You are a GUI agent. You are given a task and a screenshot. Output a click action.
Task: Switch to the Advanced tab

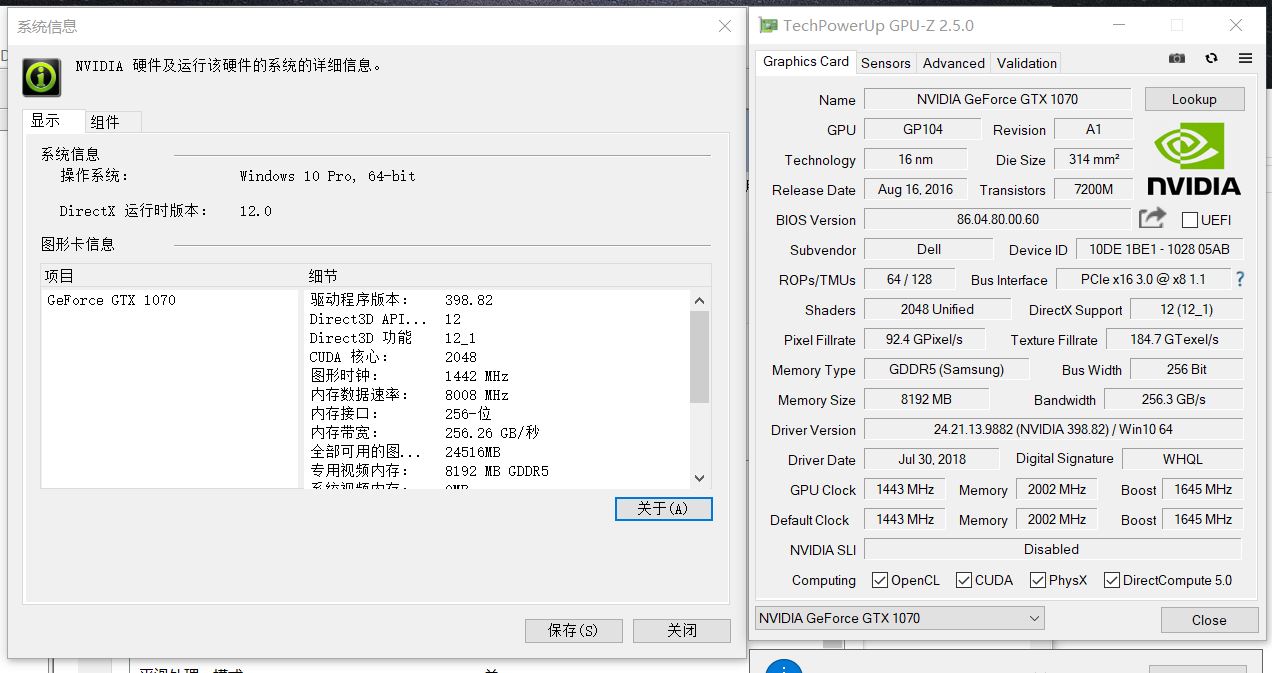(x=954, y=63)
